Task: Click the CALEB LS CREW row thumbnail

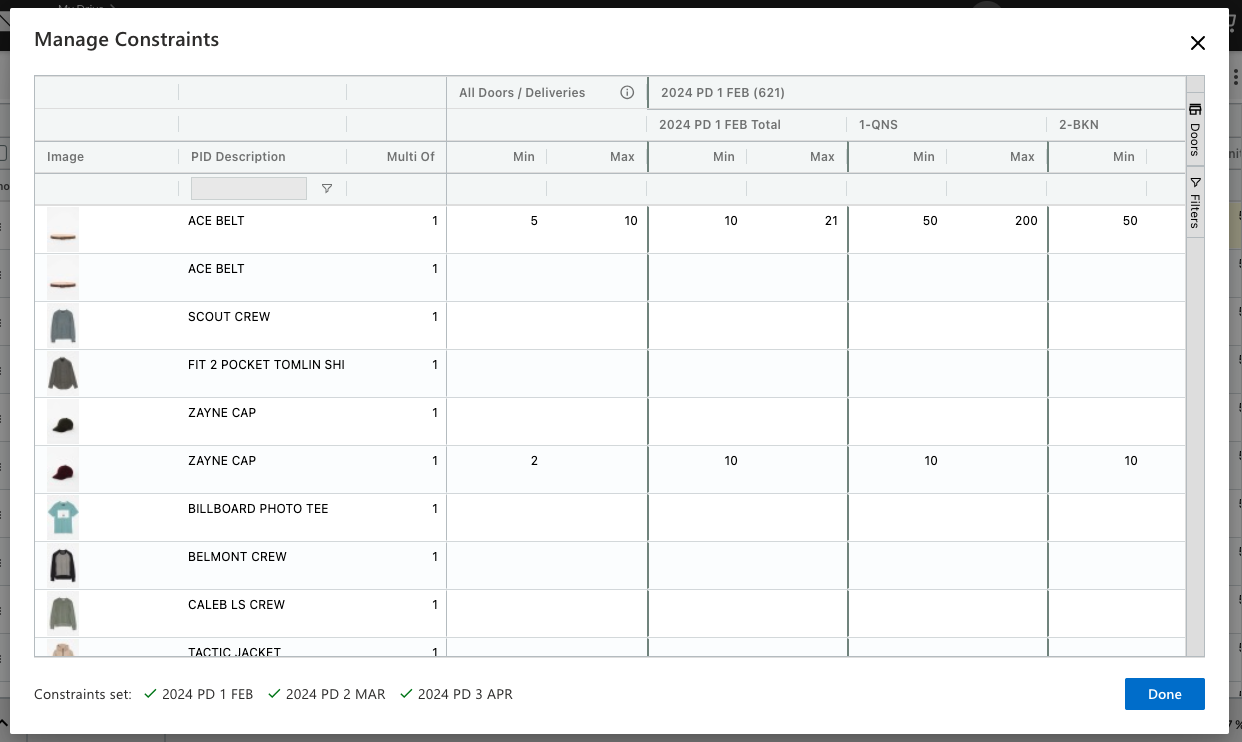Action: (63, 614)
